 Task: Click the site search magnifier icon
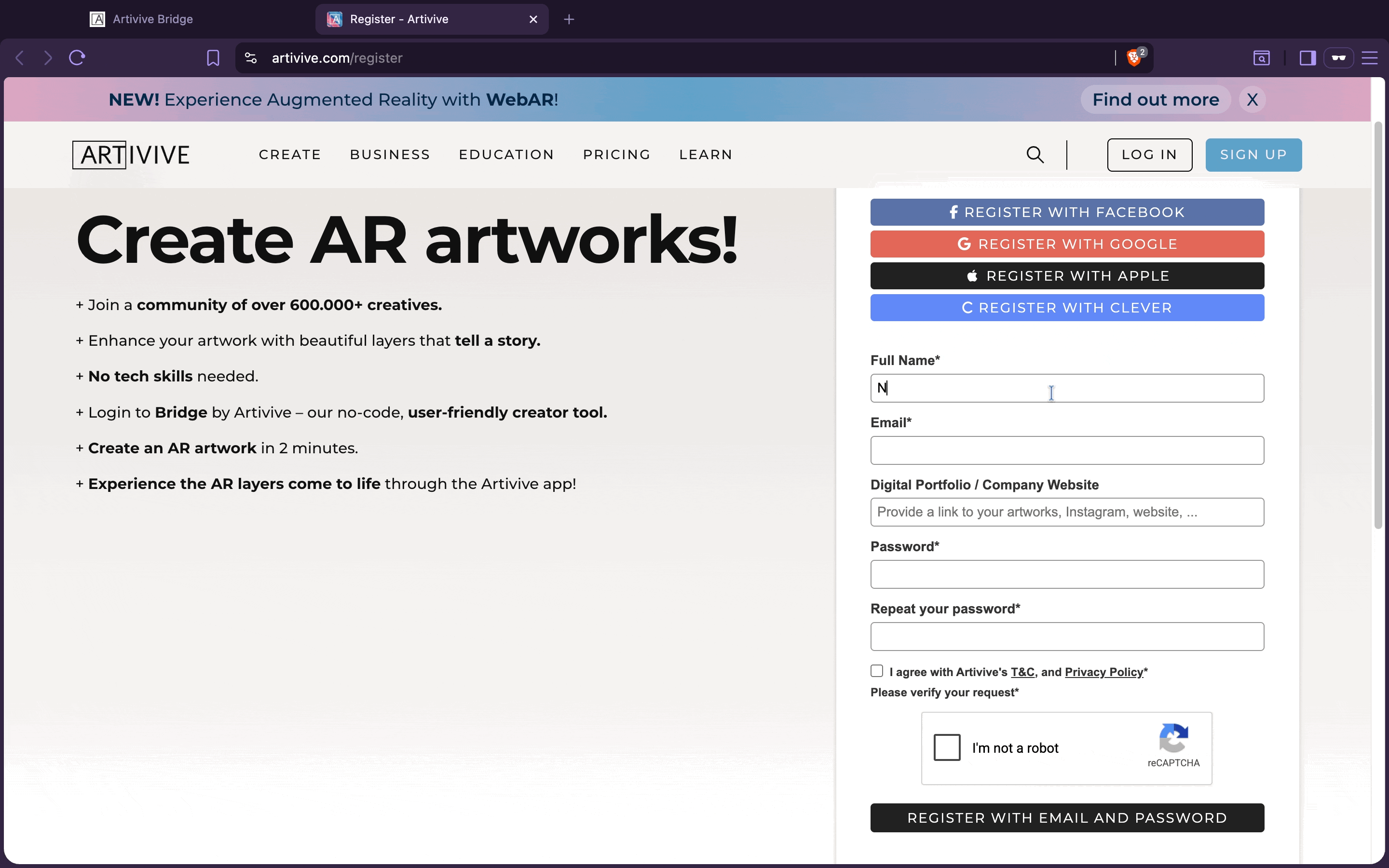tap(1035, 154)
